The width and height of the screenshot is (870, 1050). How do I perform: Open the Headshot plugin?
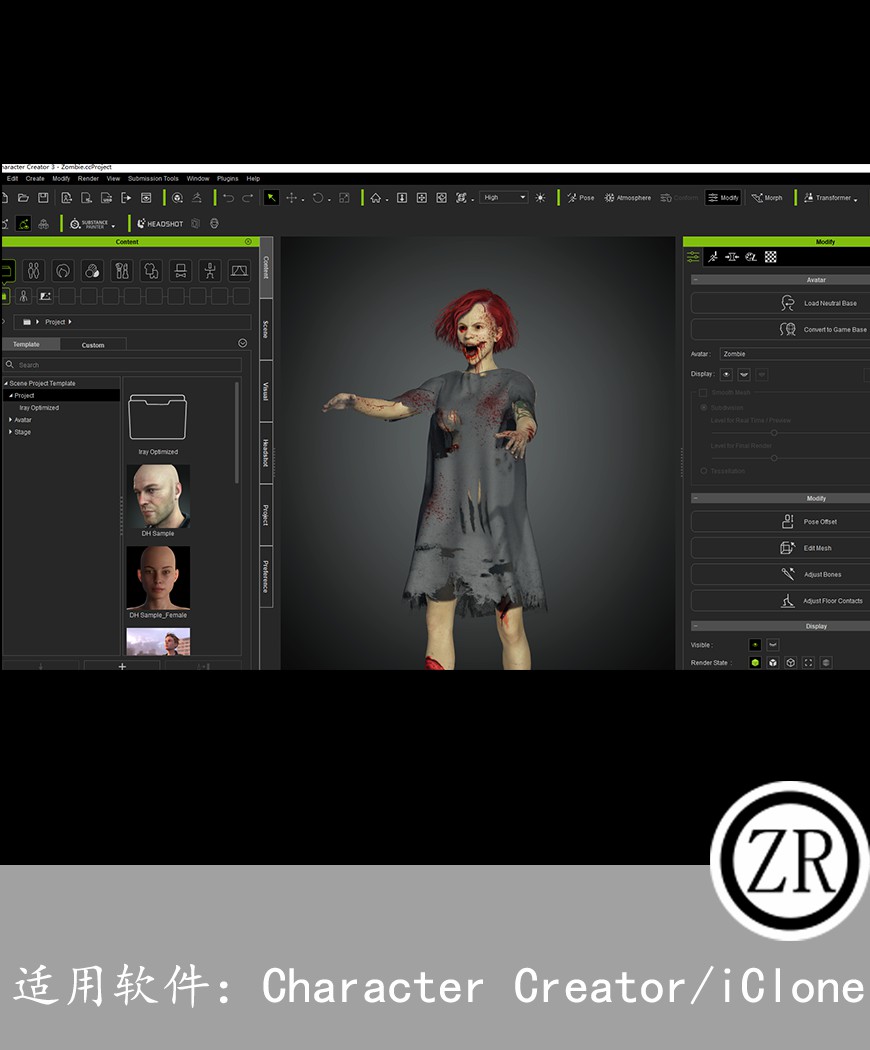(x=160, y=224)
